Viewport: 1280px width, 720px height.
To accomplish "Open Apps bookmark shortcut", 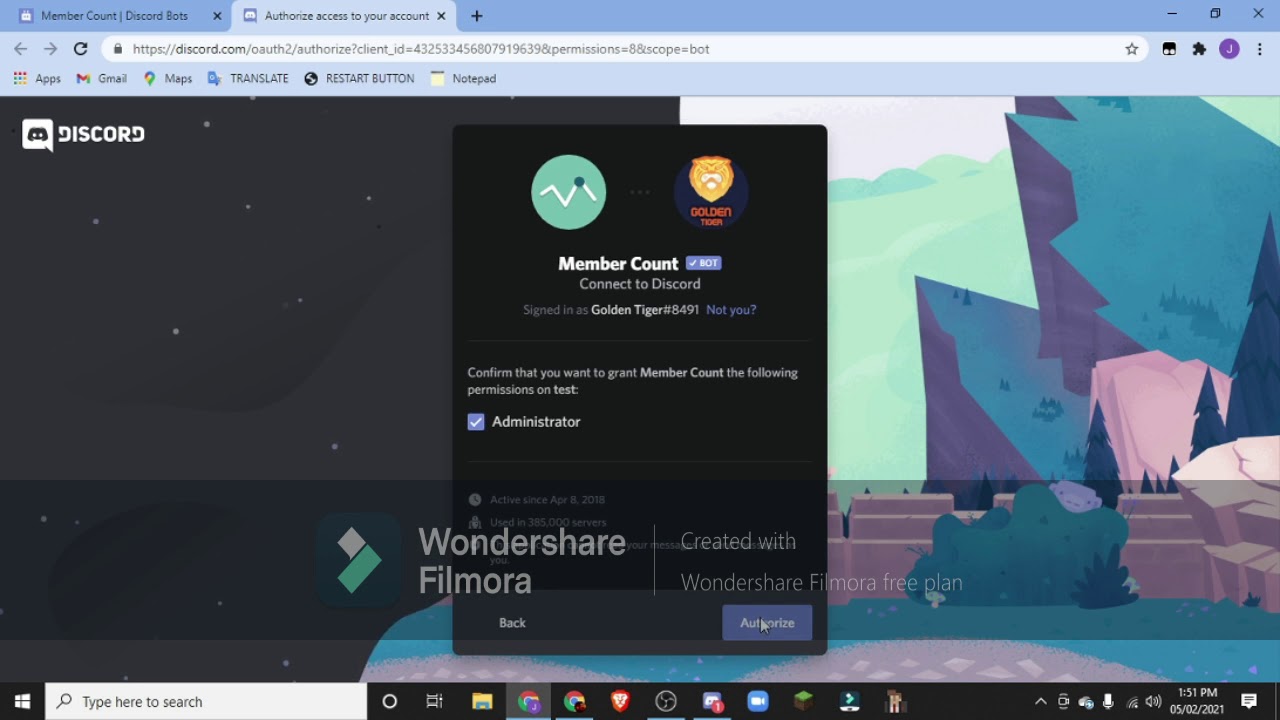I will coord(37,78).
